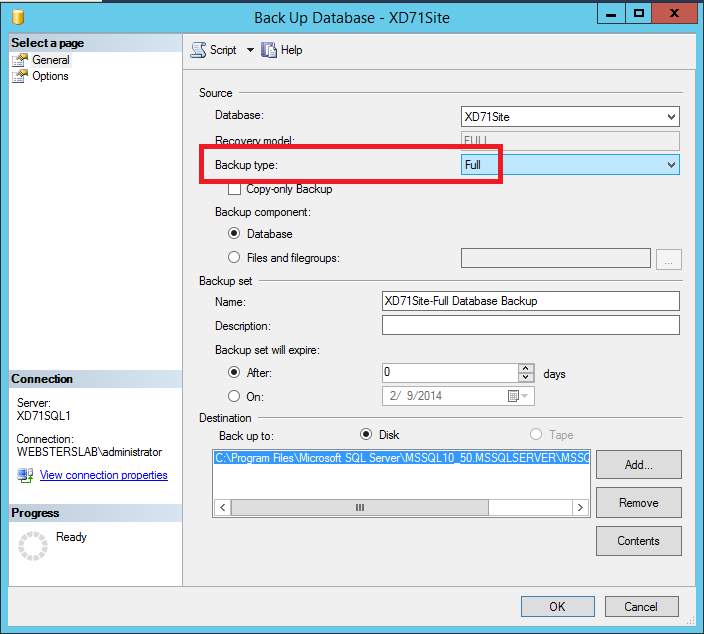Enable the Copy-only Backup checkbox

click(x=235, y=189)
